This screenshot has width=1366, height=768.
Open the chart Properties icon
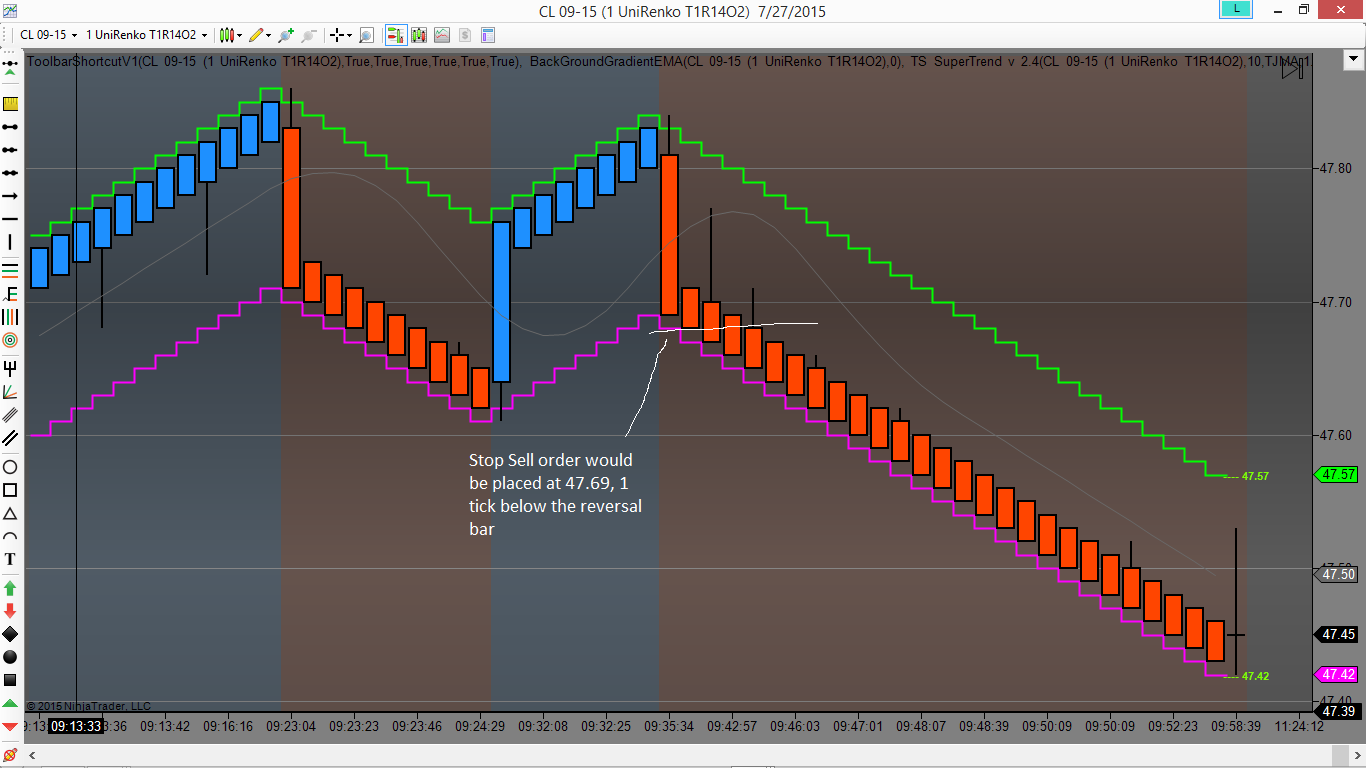point(488,35)
